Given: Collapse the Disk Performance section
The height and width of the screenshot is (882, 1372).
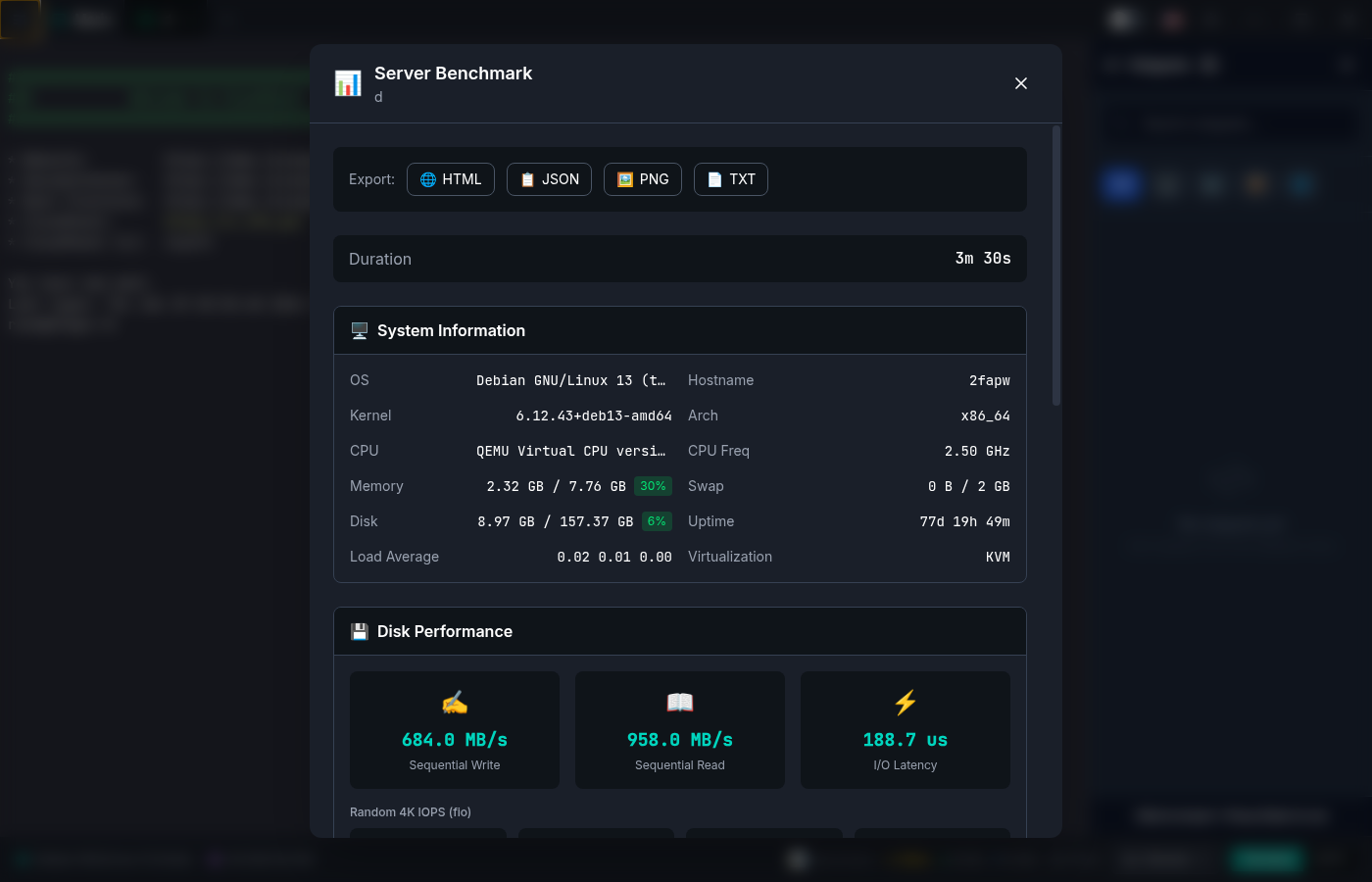Looking at the screenshot, I should [x=680, y=631].
